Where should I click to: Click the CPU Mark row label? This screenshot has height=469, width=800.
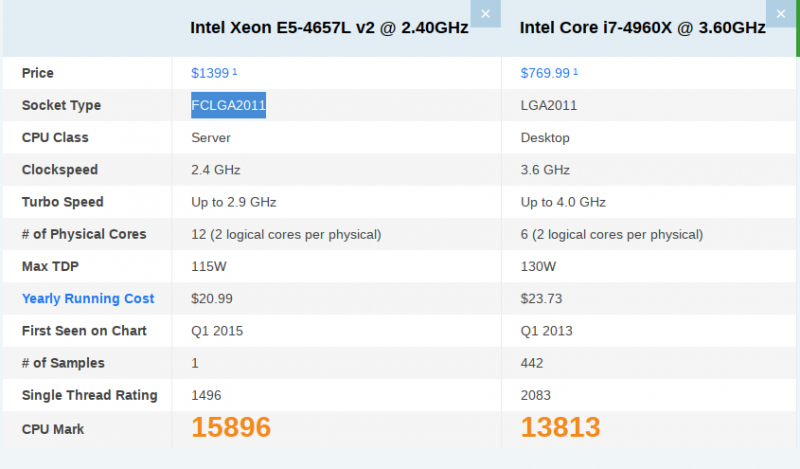[53, 429]
